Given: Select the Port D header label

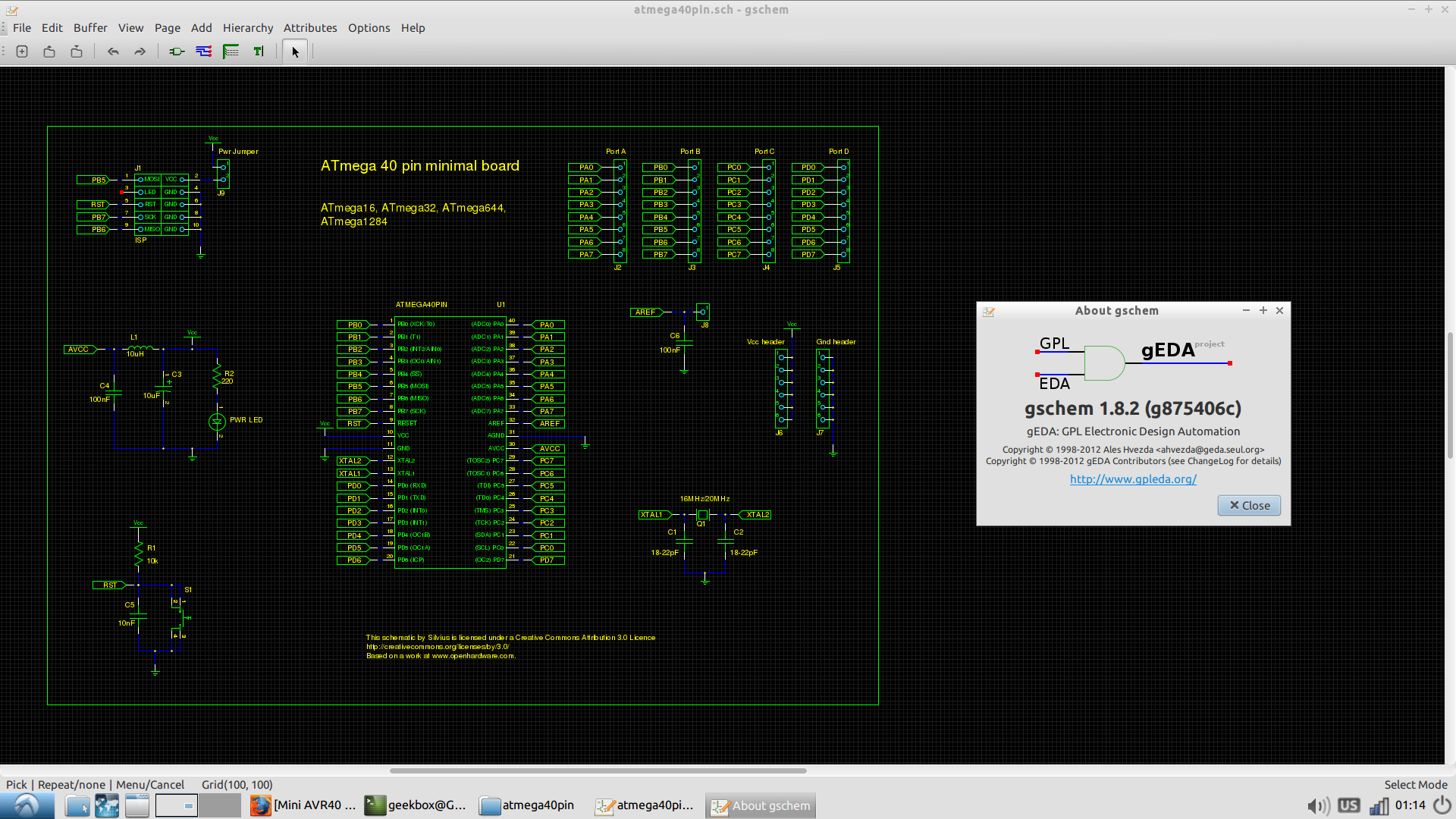Looking at the screenshot, I should pyautogui.click(x=839, y=152).
